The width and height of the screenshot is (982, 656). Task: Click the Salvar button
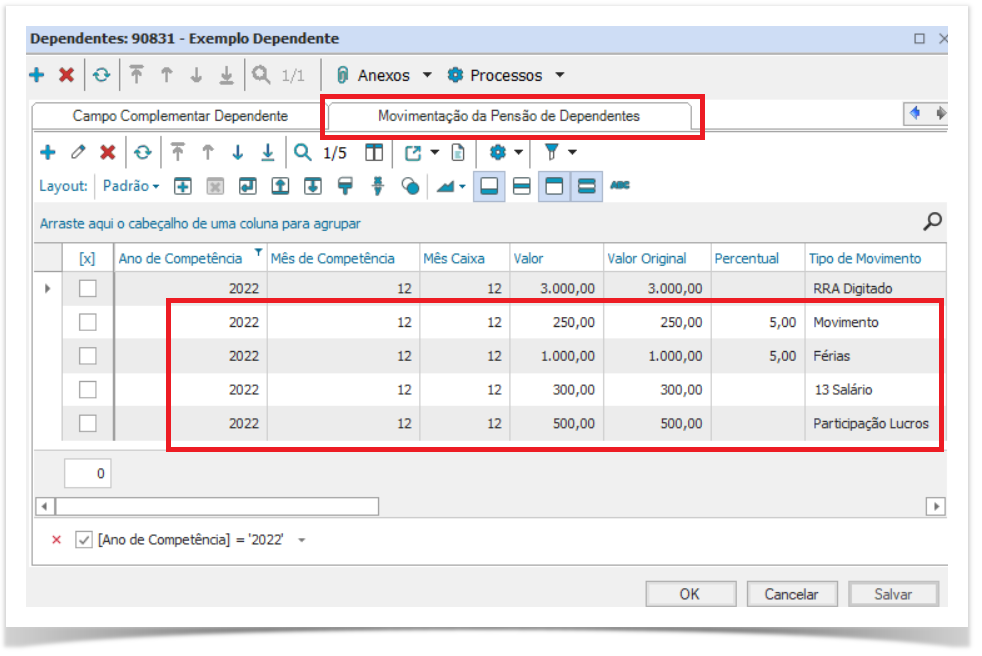coord(893,594)
